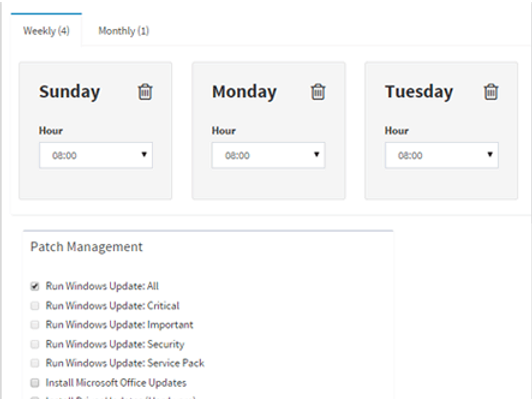
Task: Open the Monthly (1) tab
Action: (124, 31)
